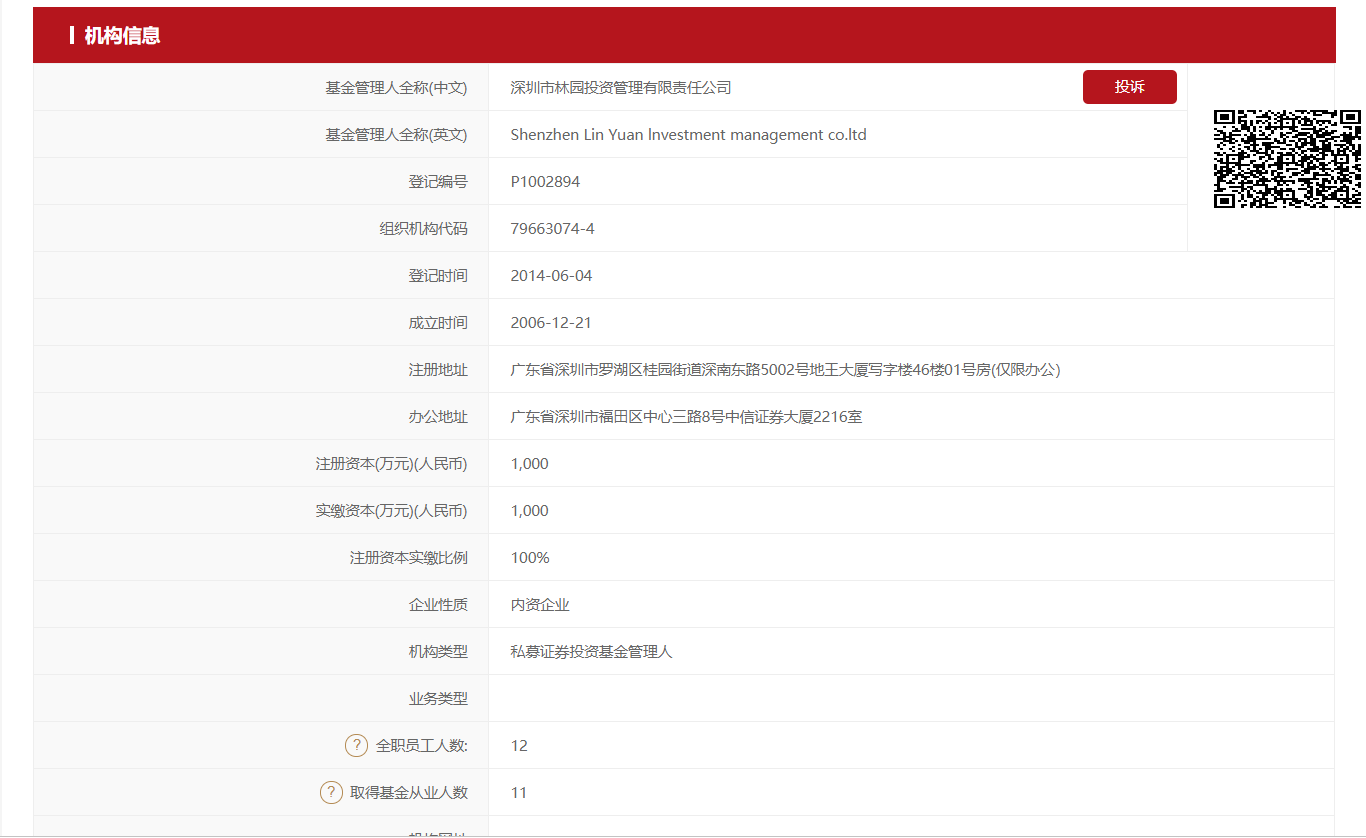The width and height of the screenshot is (1366, 838).
Task: Click the founding date 2006-12-21
Action: click(x=551, y=323)
